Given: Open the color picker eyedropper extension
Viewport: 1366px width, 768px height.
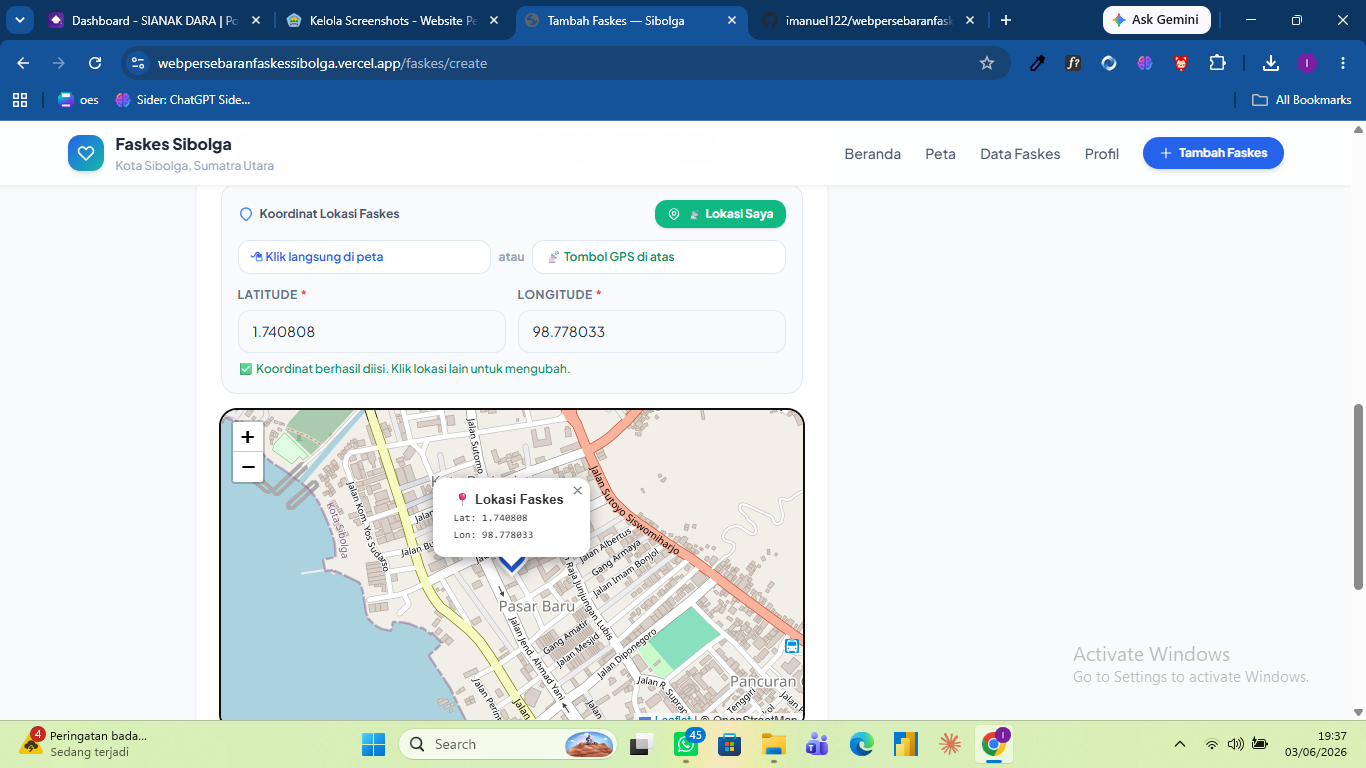Looking at the screenshot, I should (x=1037, y=63).
